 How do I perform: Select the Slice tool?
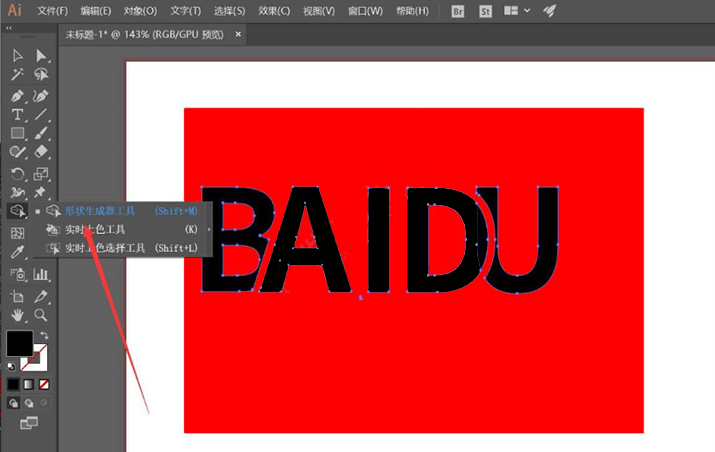click(x=41, y=296)
